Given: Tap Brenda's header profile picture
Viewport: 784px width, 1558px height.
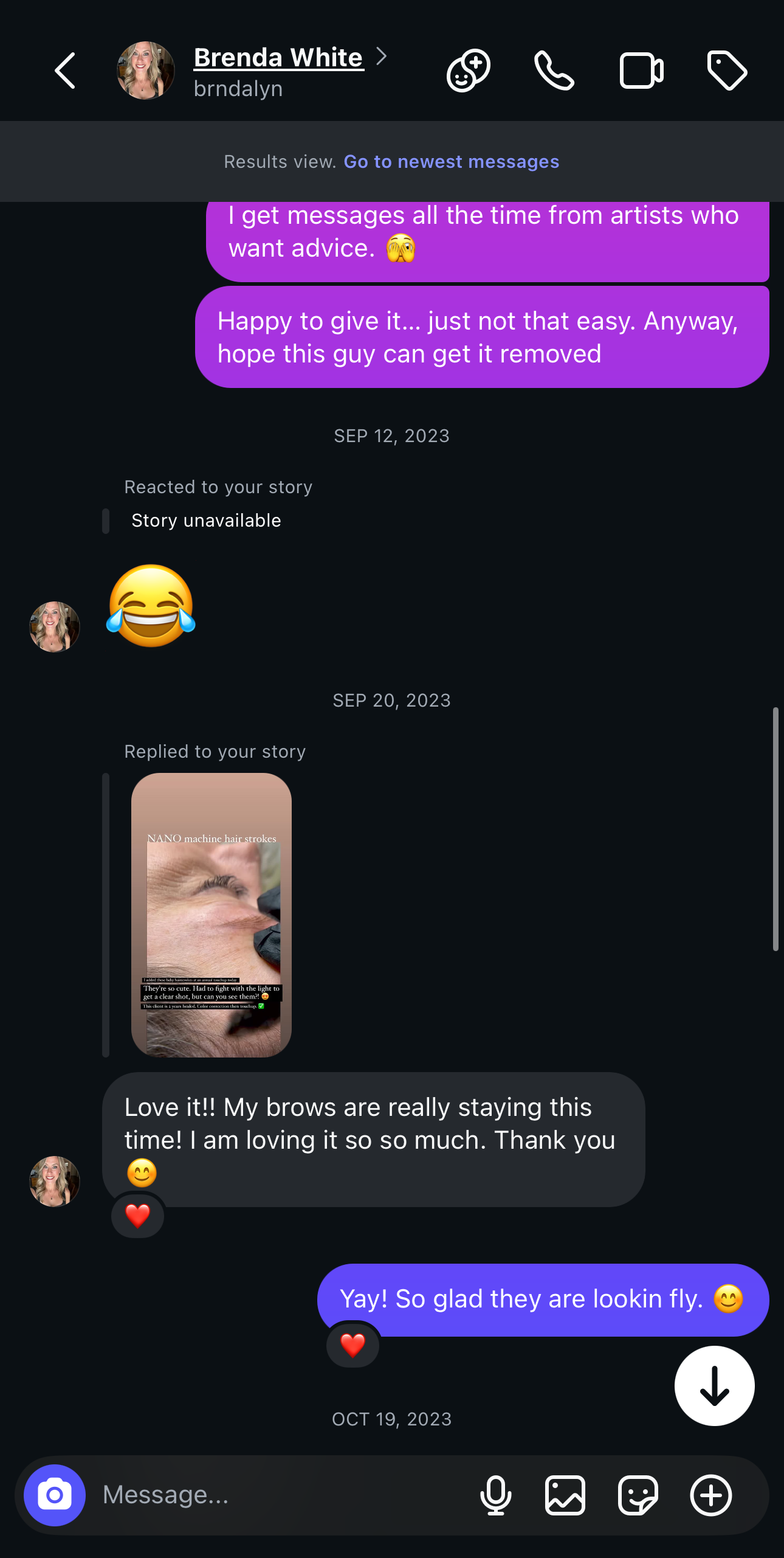Looking at the screenshot, I should pyautogui.click(x=146, y=71).
